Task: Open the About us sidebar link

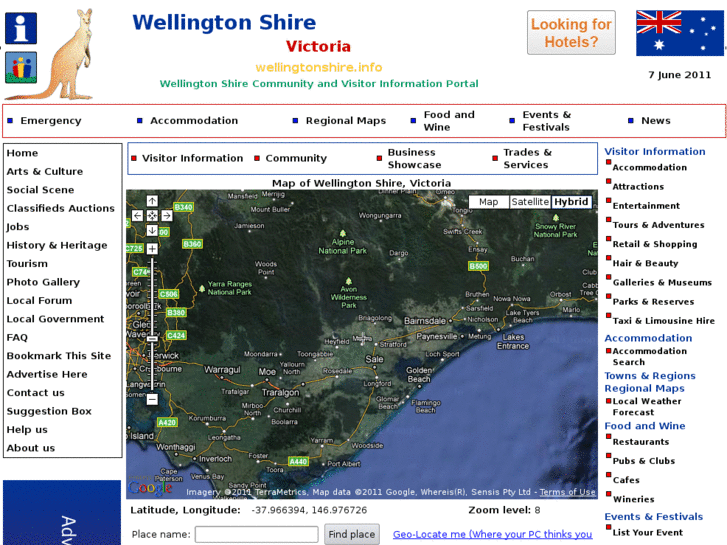Action: [x=31, y=448]
